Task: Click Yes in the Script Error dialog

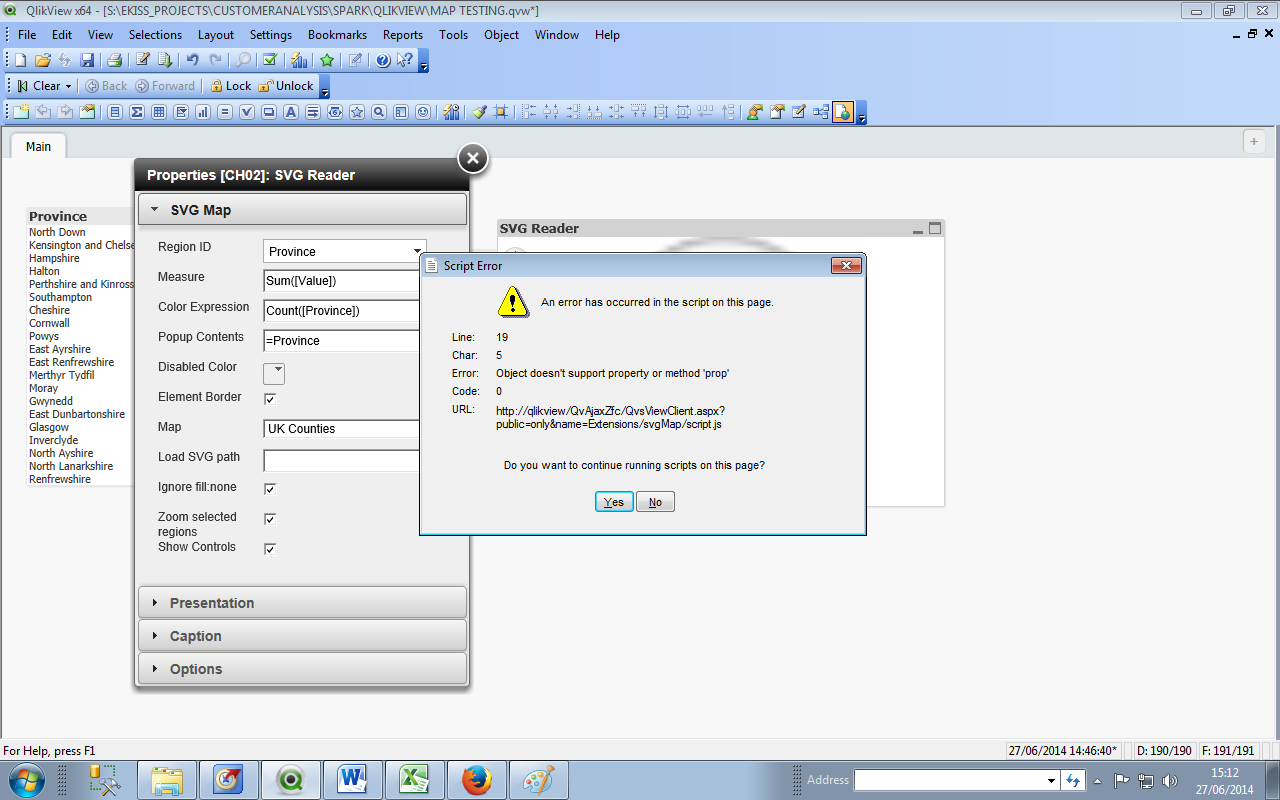Action: pos(614,502)
